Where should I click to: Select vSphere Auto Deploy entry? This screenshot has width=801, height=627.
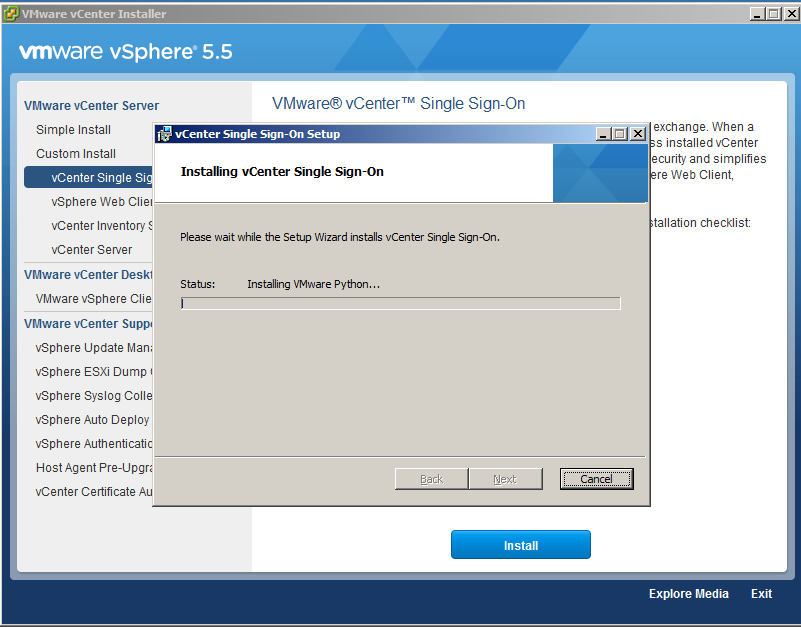92,420
